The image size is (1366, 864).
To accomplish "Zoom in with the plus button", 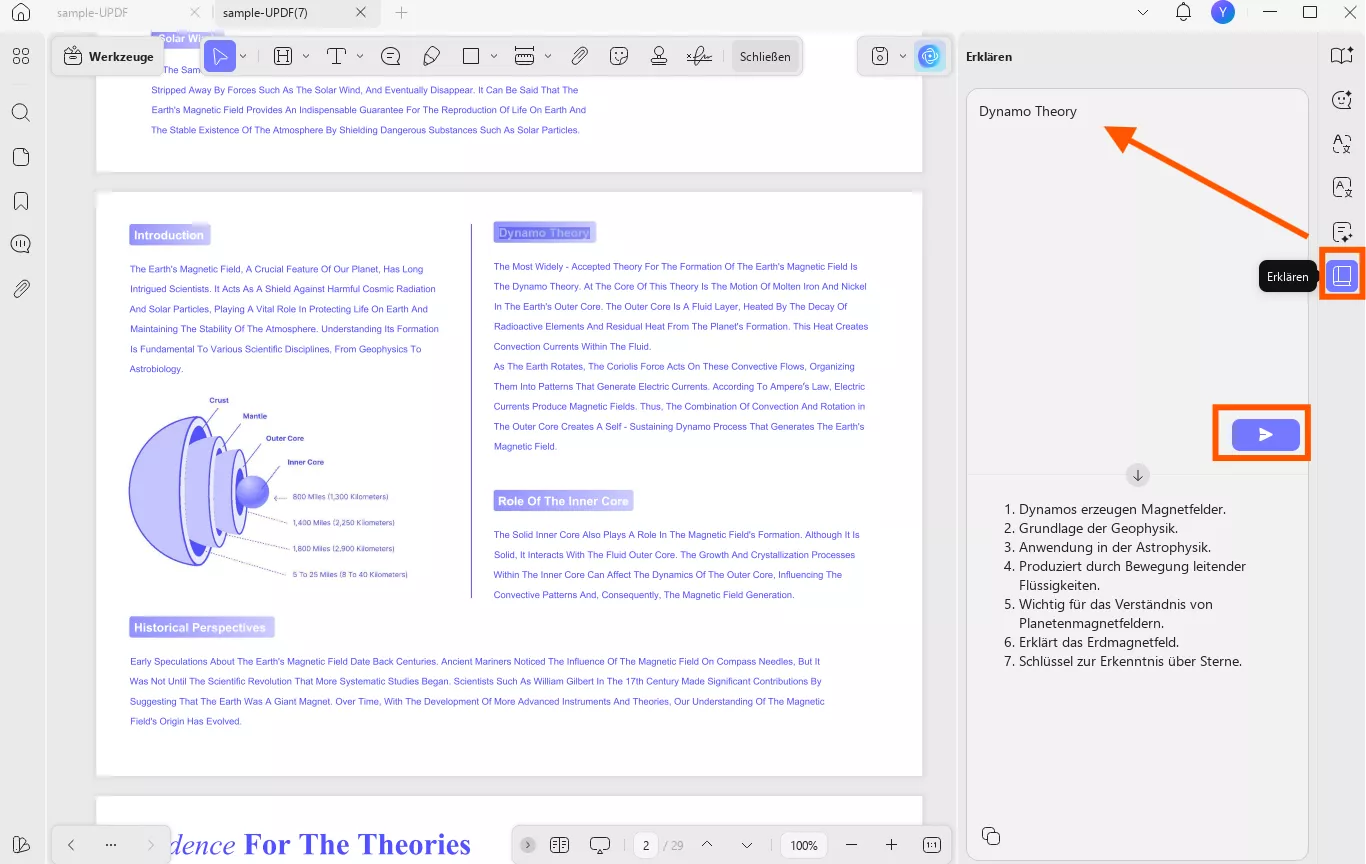I will (x=891, y=845).
